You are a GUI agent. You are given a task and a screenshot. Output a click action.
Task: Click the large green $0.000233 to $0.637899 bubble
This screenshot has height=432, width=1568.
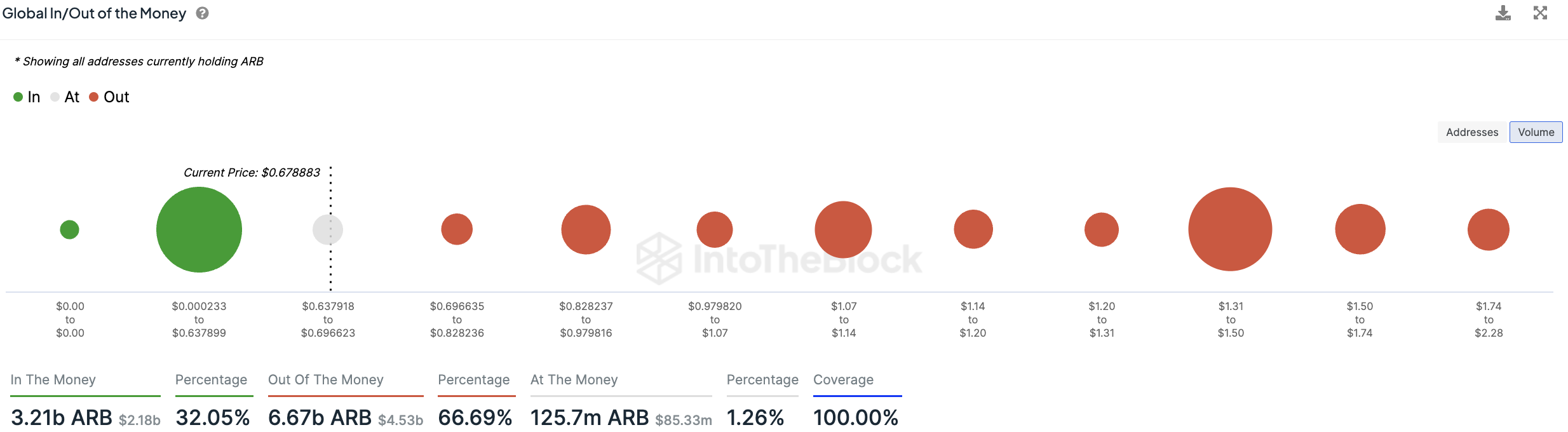pos(199,229)
